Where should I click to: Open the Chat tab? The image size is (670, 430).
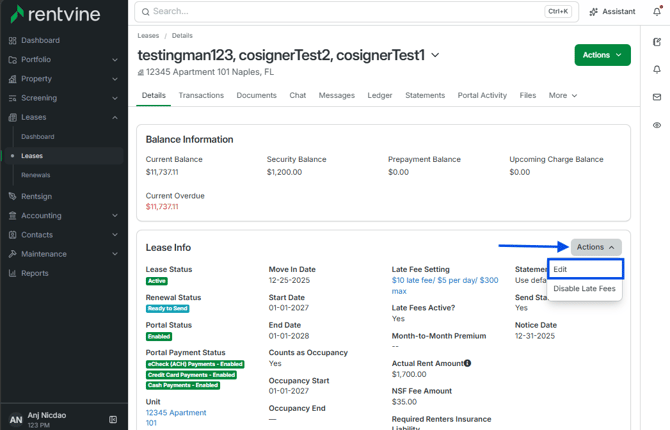(297, 95)
